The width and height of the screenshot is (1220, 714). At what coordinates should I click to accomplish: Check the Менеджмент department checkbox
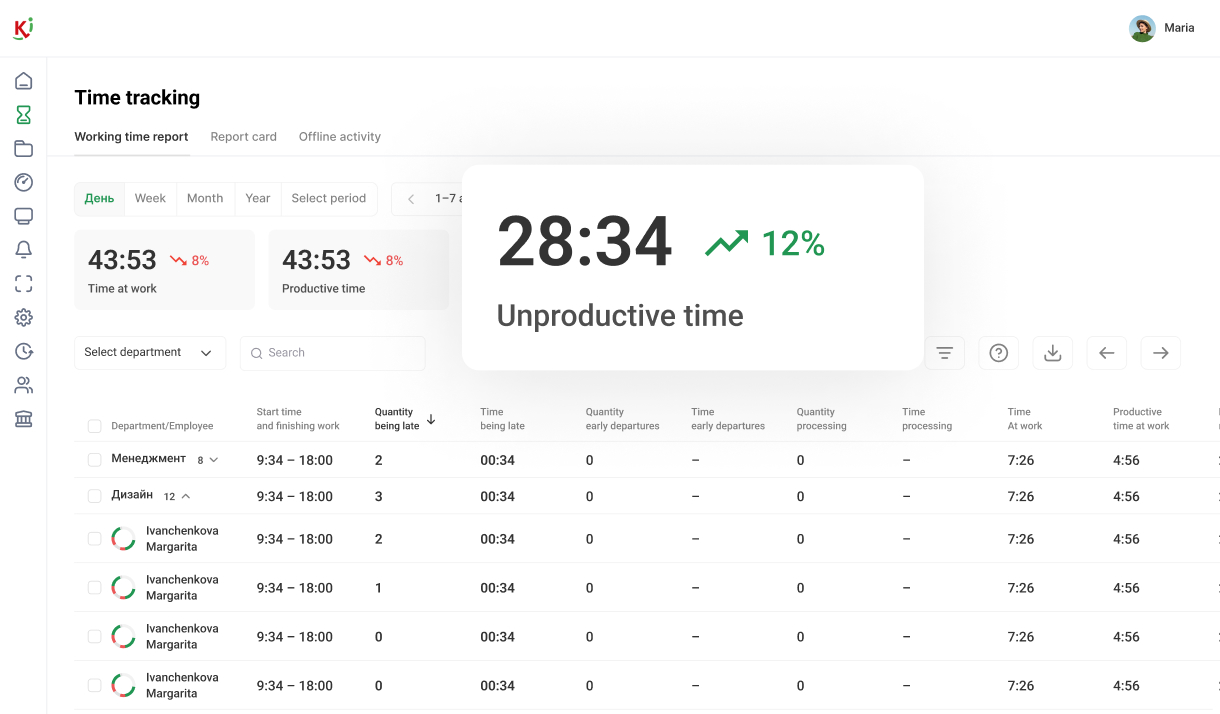click(x=94, y=459)
